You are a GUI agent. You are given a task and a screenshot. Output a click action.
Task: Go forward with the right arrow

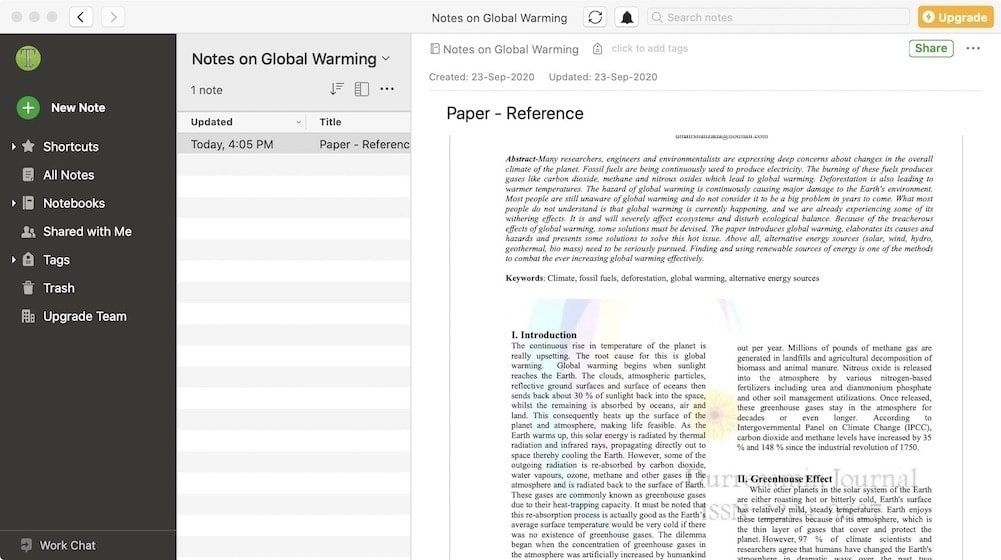(112, 17)
